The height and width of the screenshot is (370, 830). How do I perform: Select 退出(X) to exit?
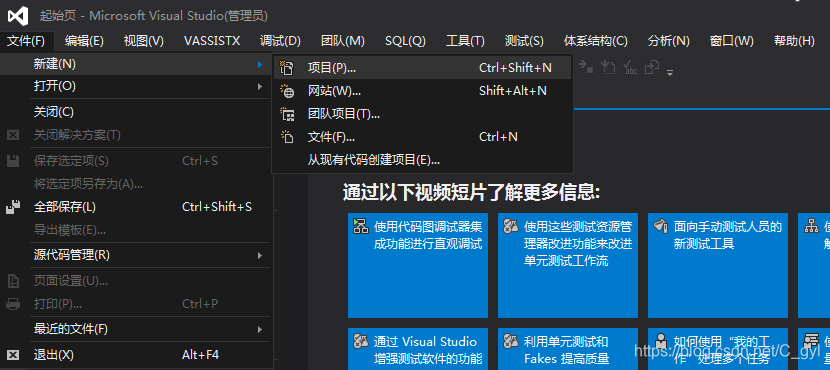pos(136,355)
